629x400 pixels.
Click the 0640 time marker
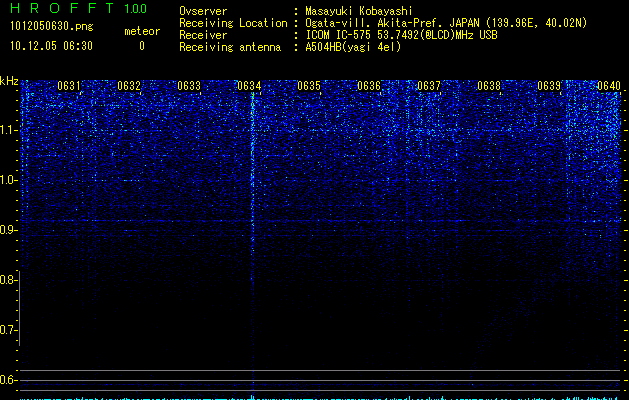[609, 86]
